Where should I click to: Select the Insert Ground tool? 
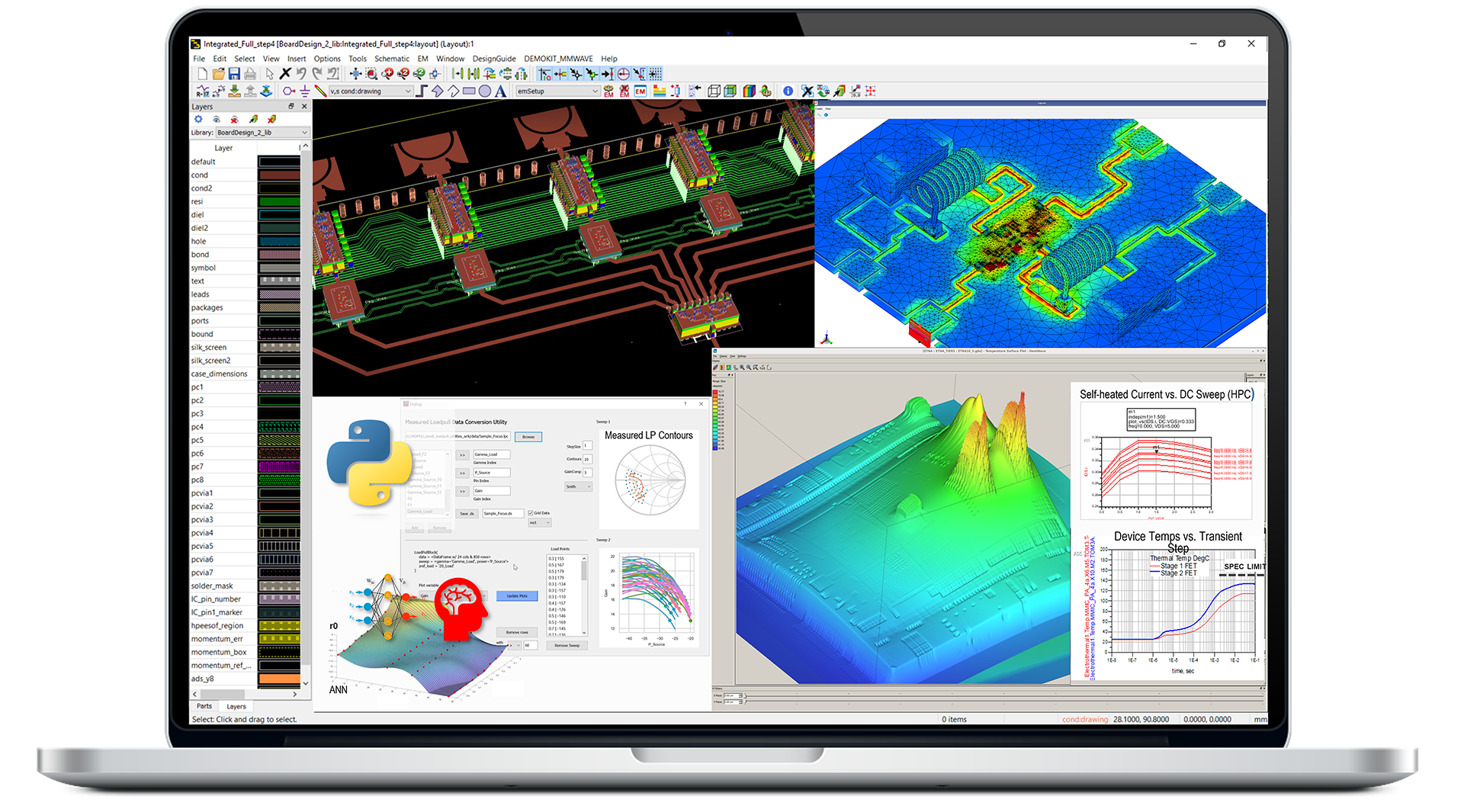(305, 91)
